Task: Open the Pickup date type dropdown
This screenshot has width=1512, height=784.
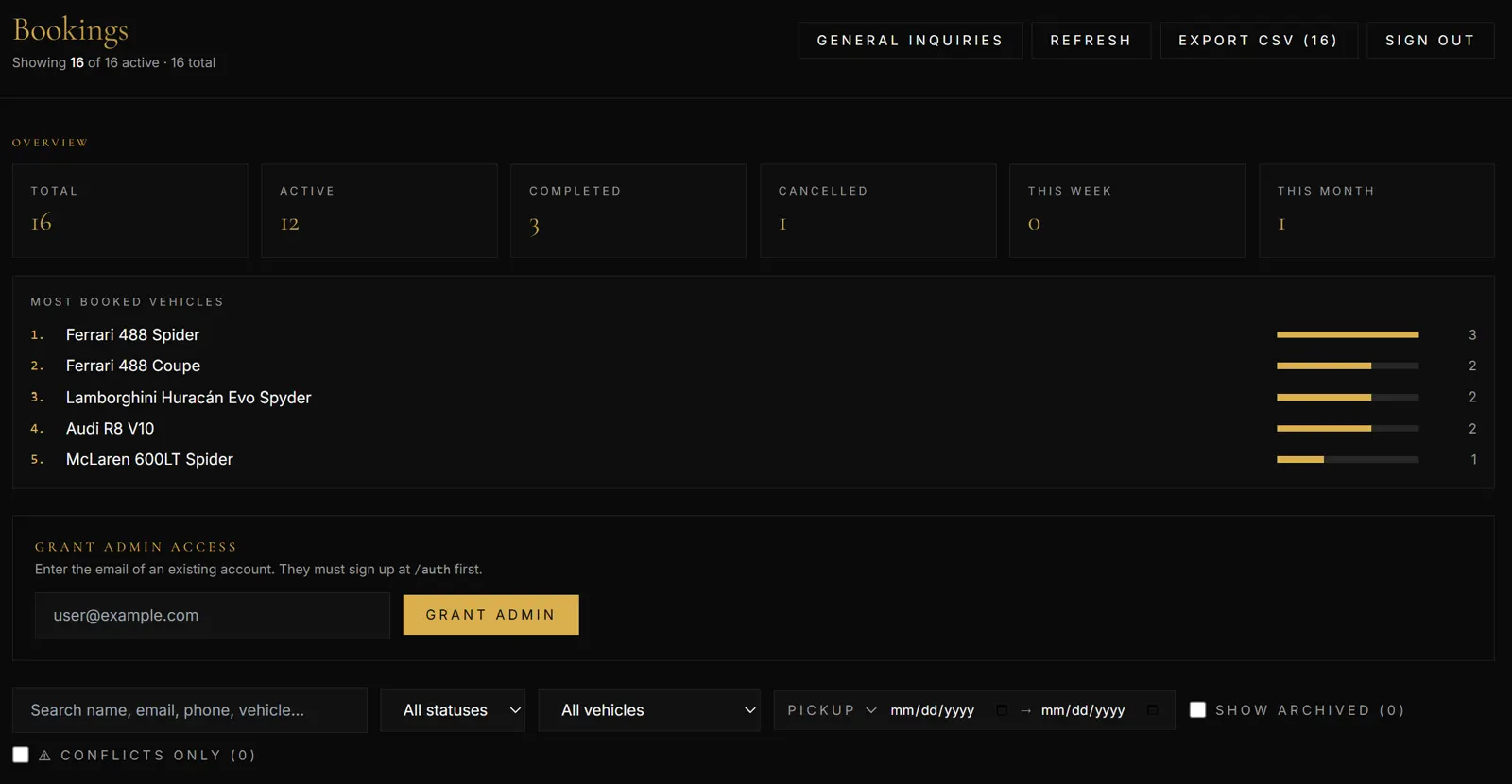Action: pos(832,710)
